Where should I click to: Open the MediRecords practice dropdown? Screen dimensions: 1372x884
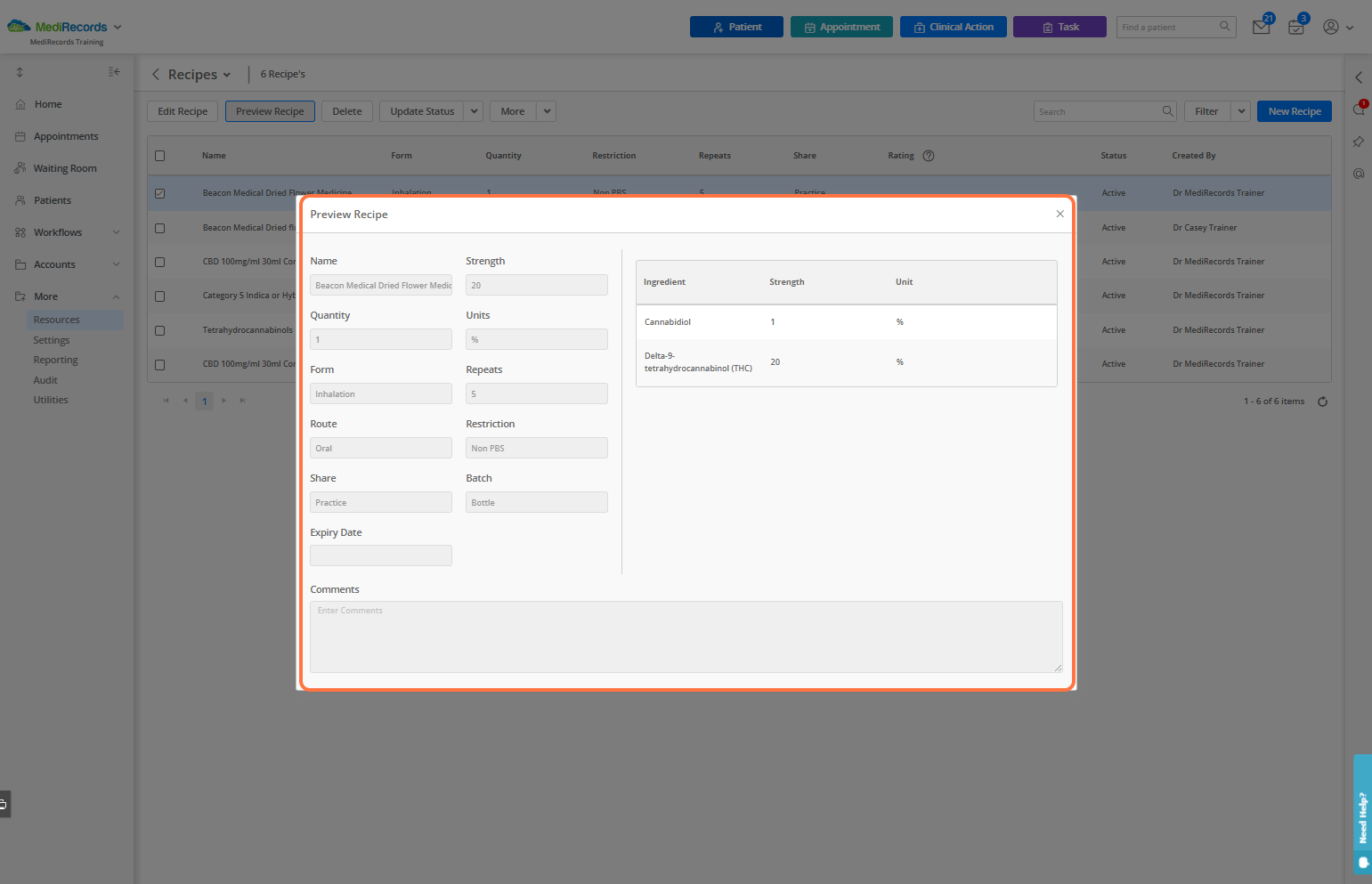click(x=118, y=27)
